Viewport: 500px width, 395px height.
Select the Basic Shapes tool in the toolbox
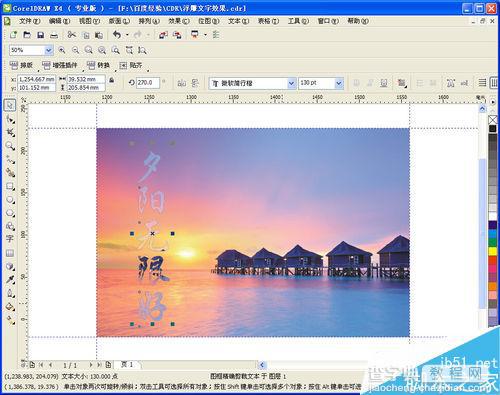(10, 226)
